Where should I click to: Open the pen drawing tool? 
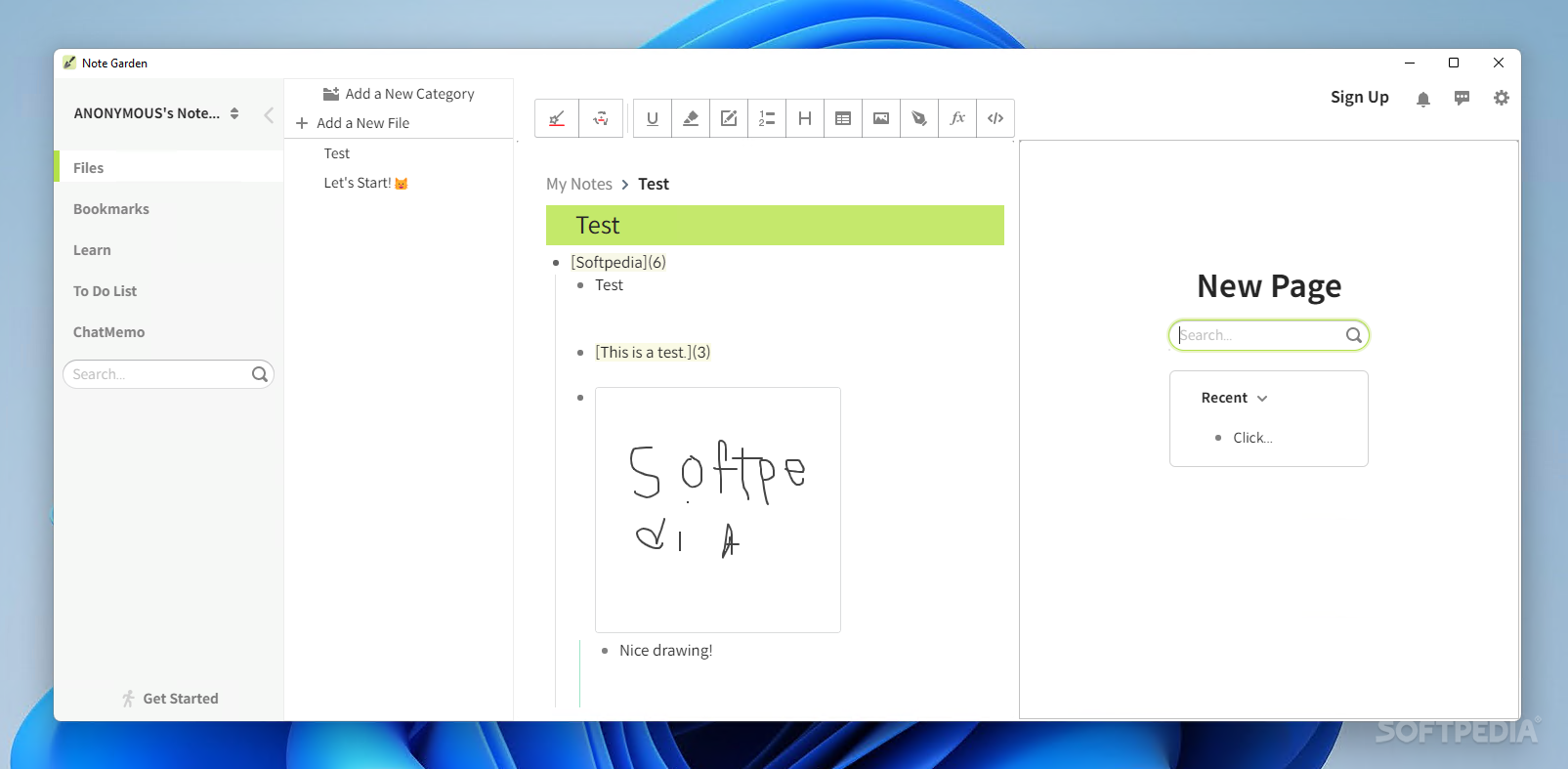(919, 118)
